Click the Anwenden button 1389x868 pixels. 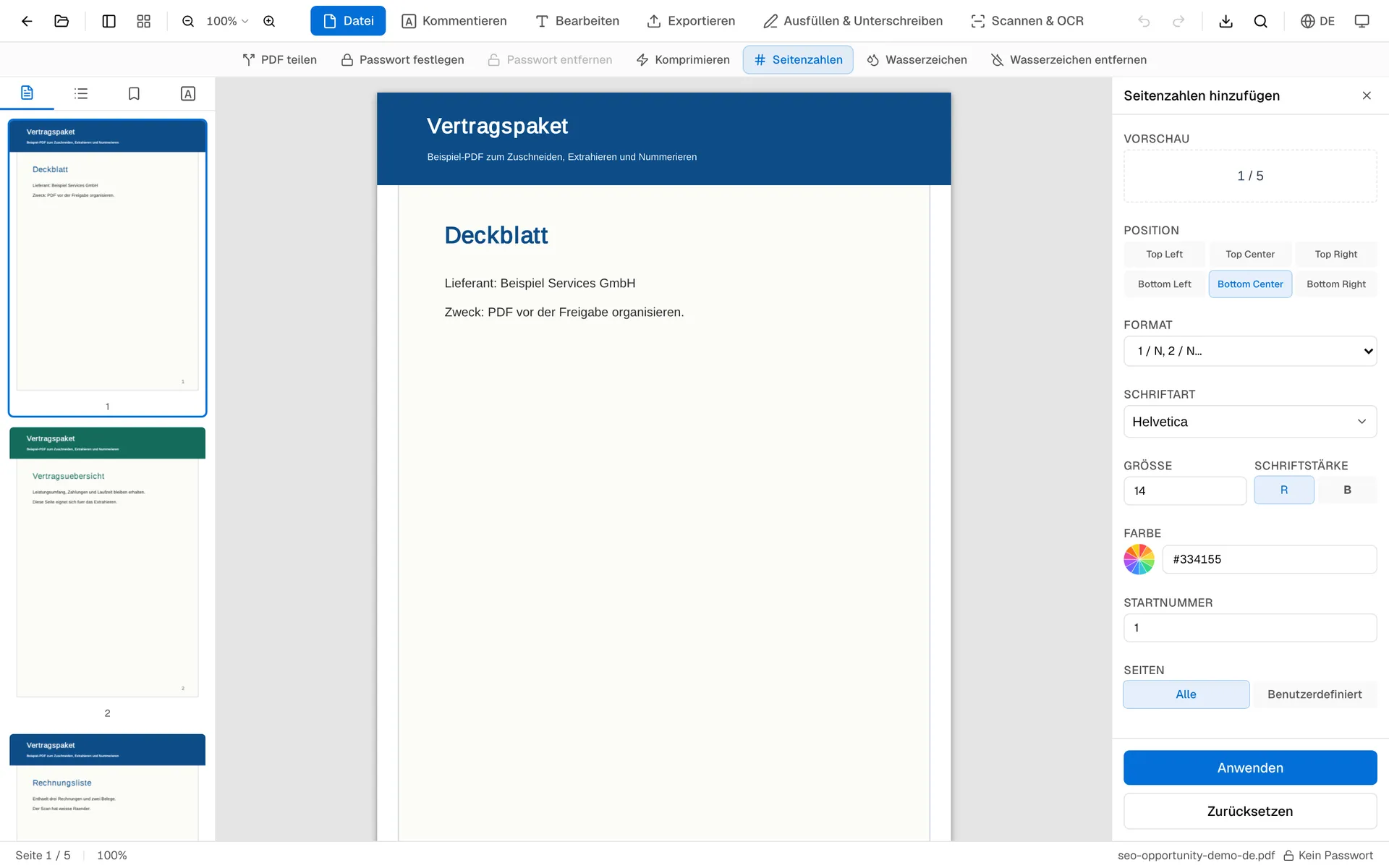(1250, 767)
